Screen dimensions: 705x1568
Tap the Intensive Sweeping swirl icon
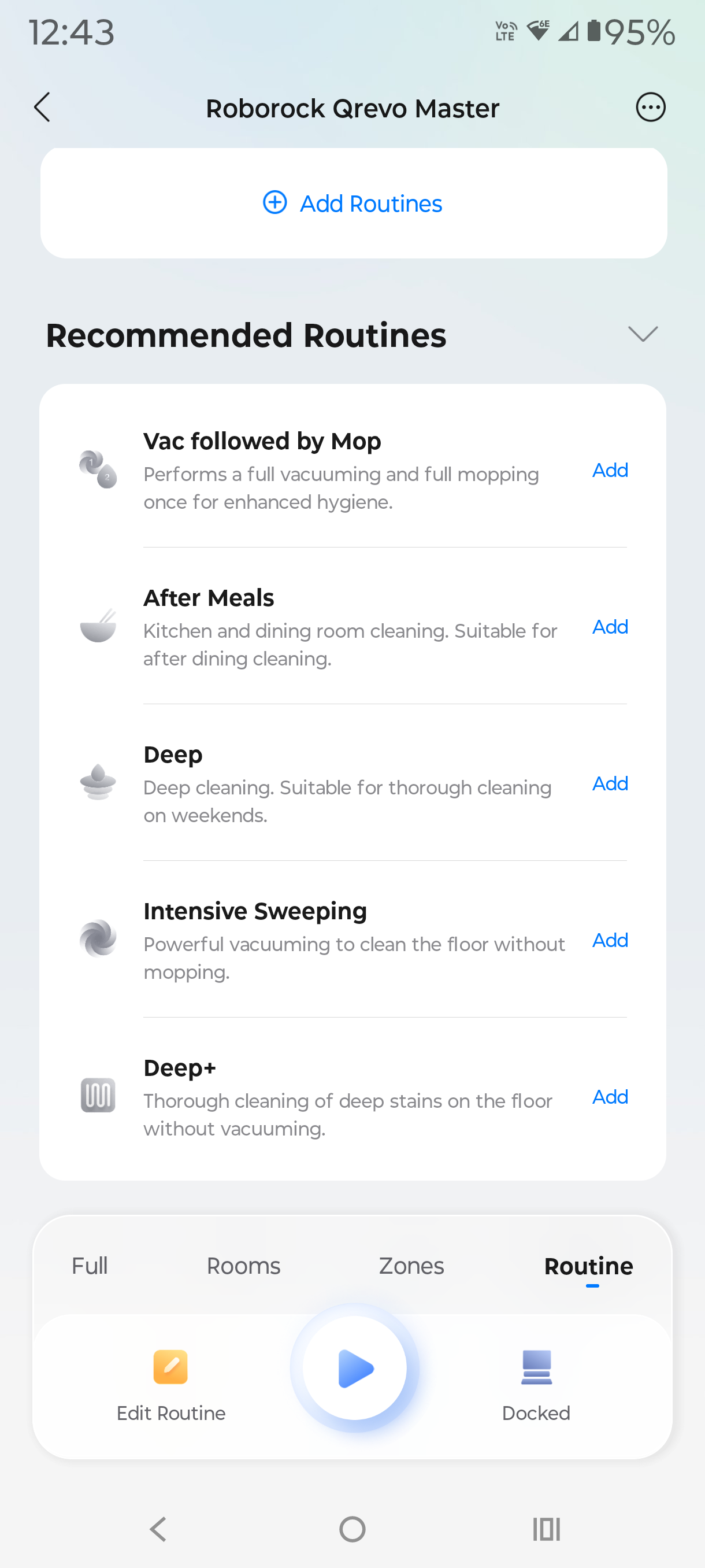coord(98,938)
